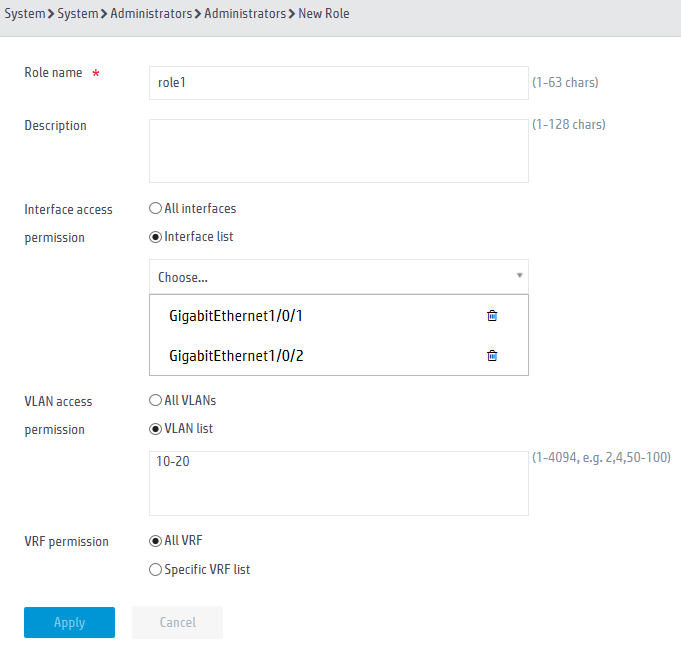This screenshot has width=681, height=647.
Task: Enable the Specific VRF list option
Action: 155,570
